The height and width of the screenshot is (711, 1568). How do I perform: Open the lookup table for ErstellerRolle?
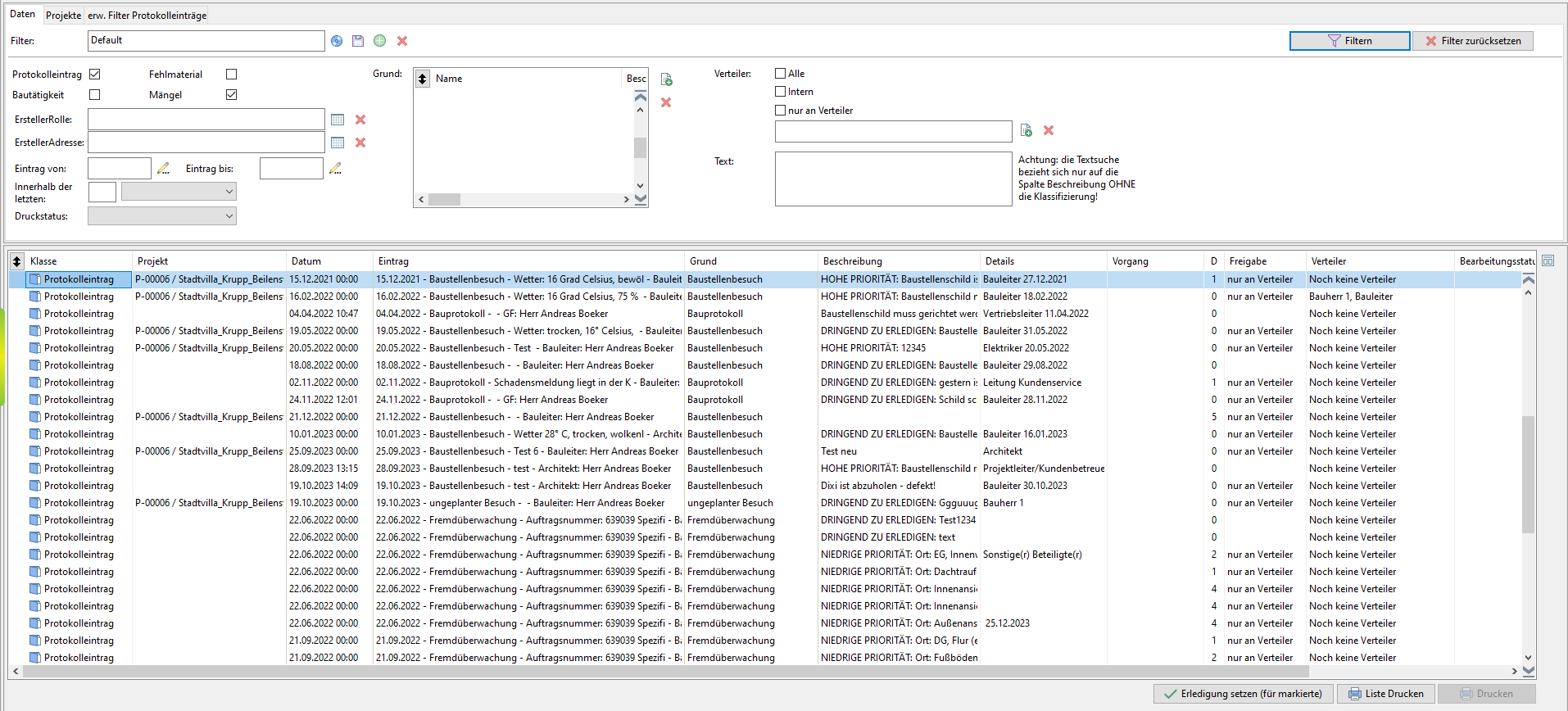coord(338,120)
